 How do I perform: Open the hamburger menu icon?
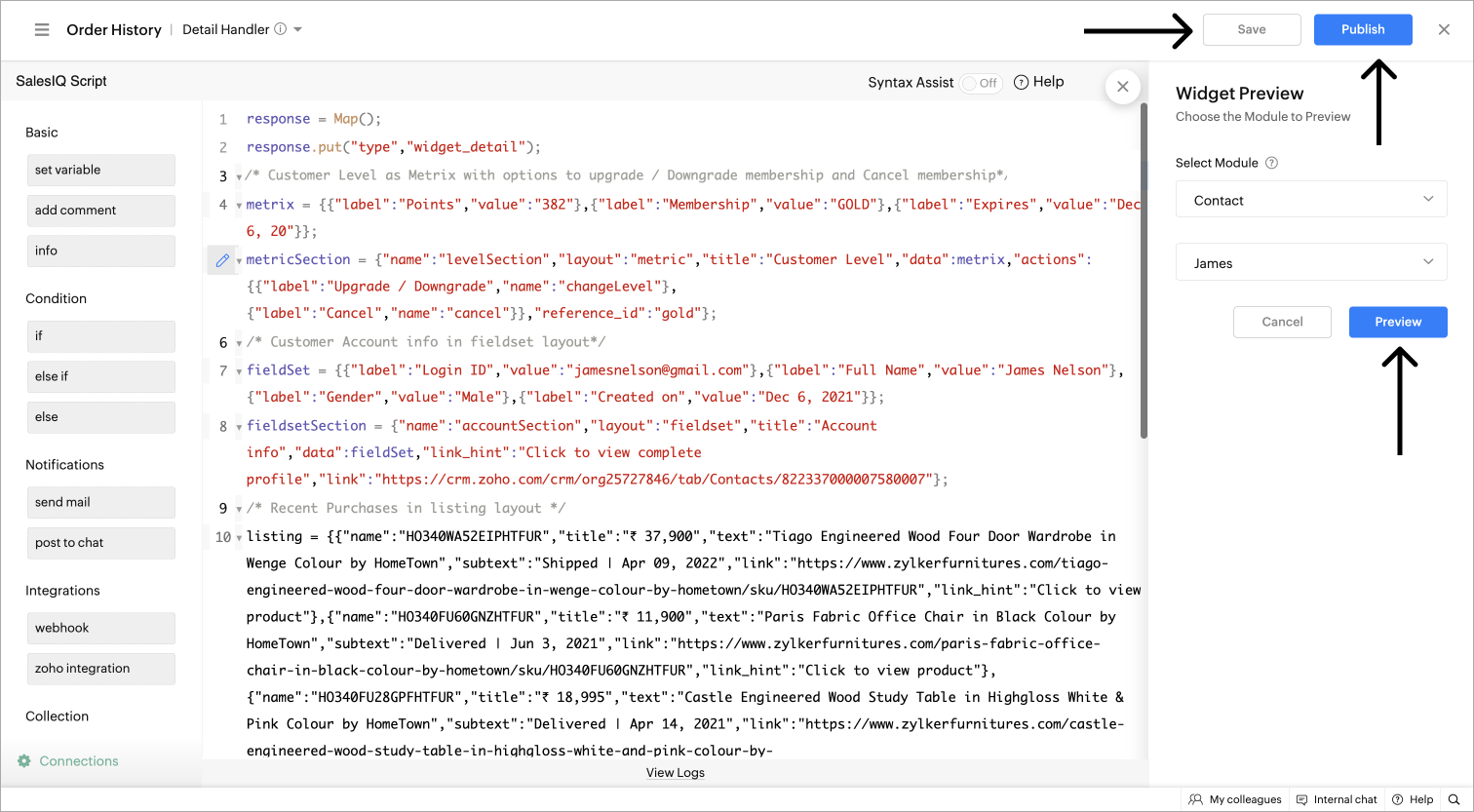tap(42, 30)
